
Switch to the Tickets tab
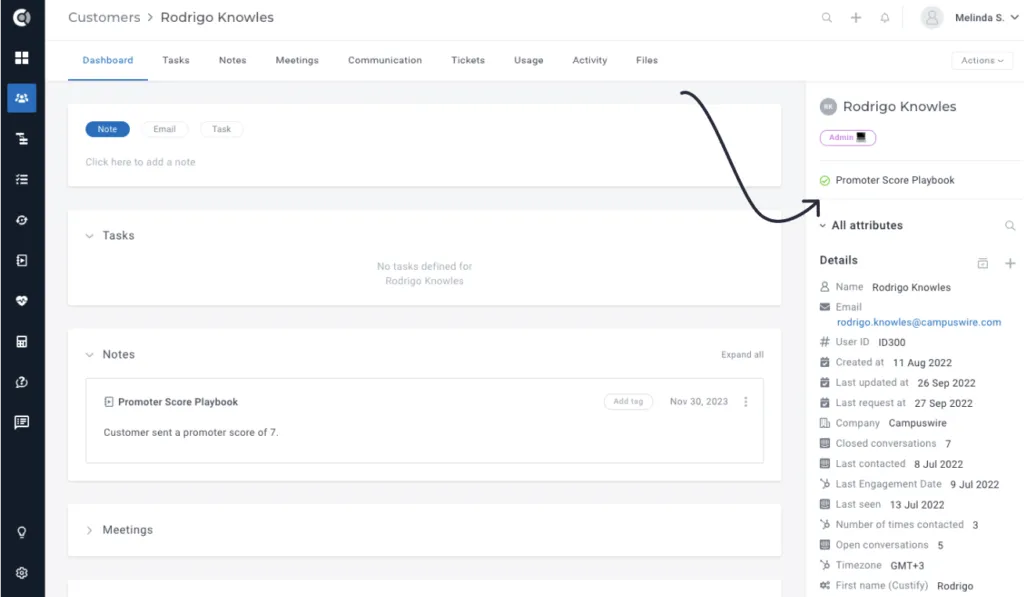click(468, 60)
